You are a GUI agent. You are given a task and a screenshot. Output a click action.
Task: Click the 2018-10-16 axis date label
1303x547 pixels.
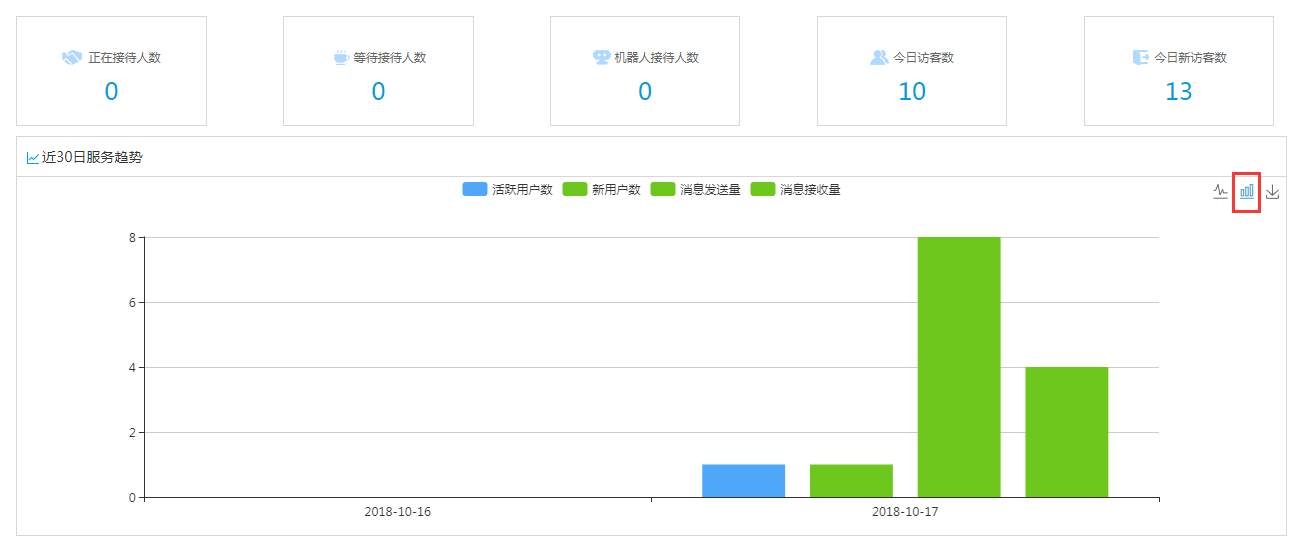[x=397, y=512]
